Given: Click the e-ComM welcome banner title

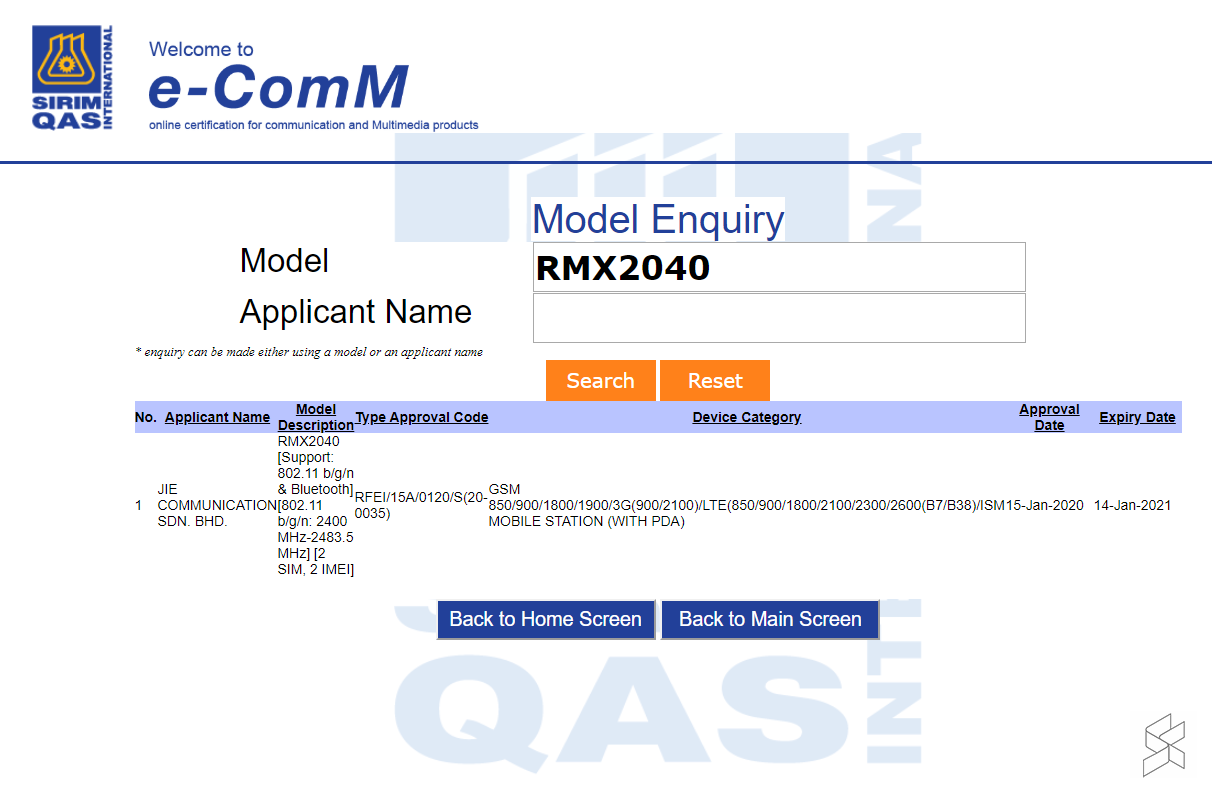Looking at the screenshot, I should click(278, 87).
